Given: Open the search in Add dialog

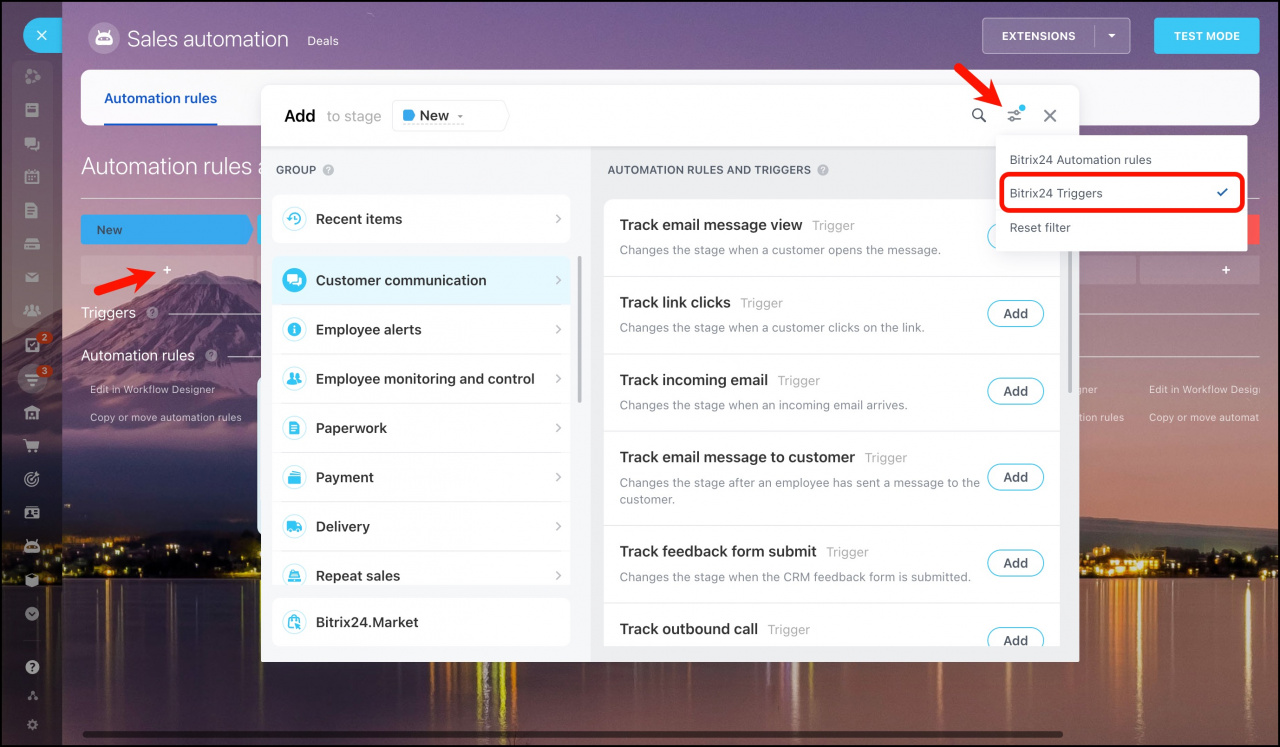Looking at the screenshot, I should (x=979, y=115).
